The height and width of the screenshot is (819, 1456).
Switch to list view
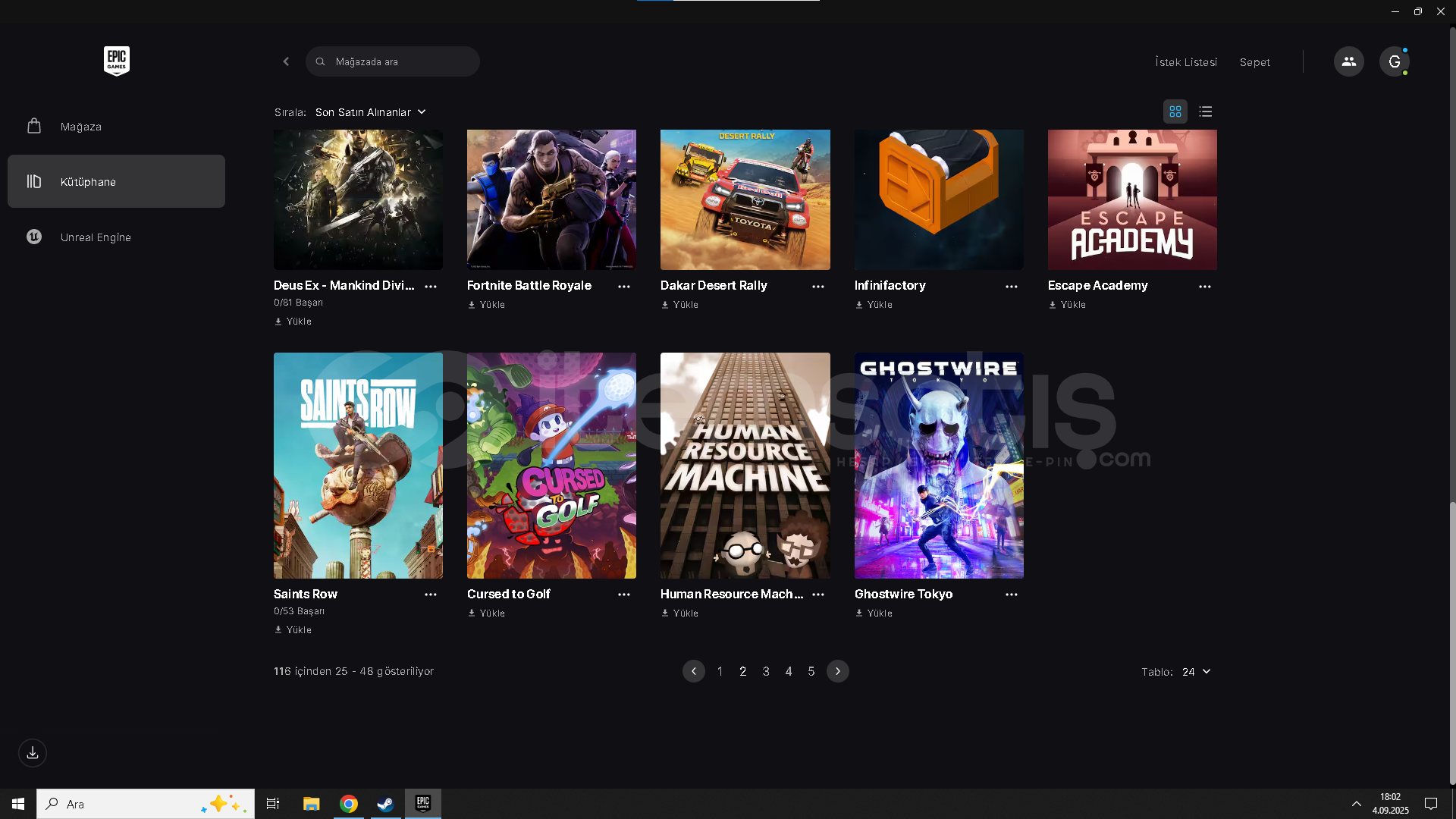[1206, 111]
